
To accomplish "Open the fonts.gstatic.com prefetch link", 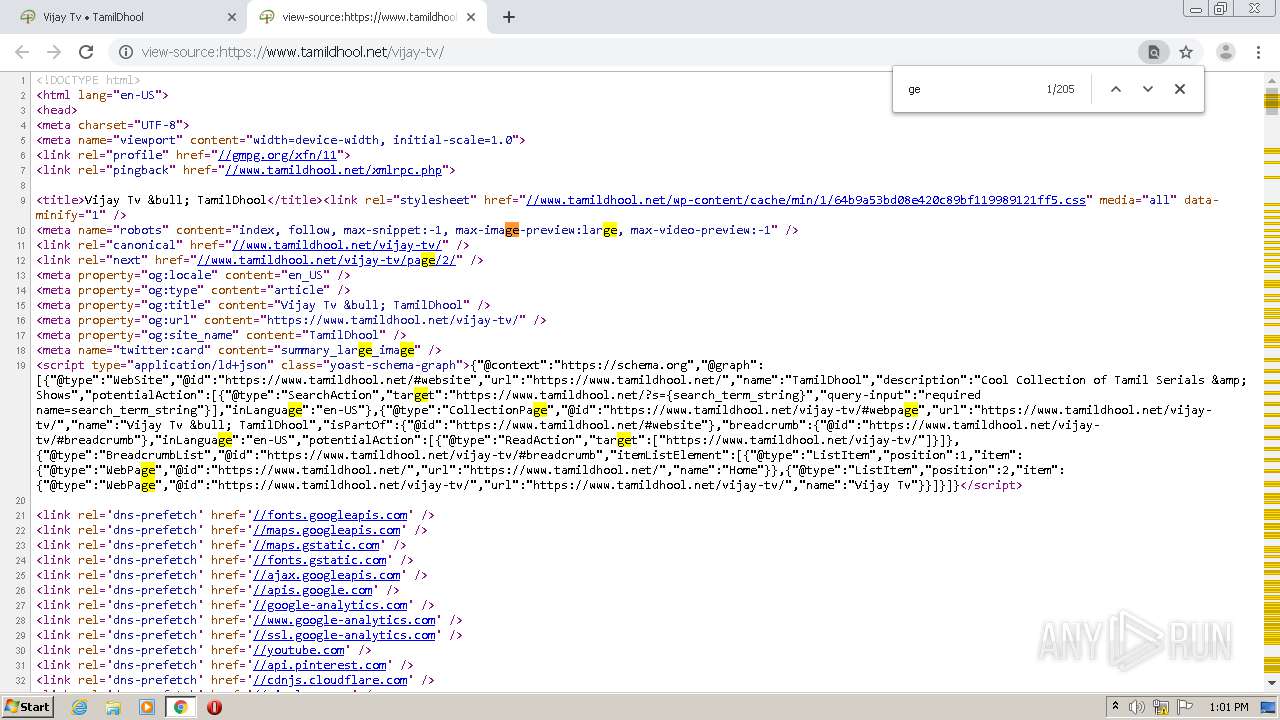I will pos(319,560).
